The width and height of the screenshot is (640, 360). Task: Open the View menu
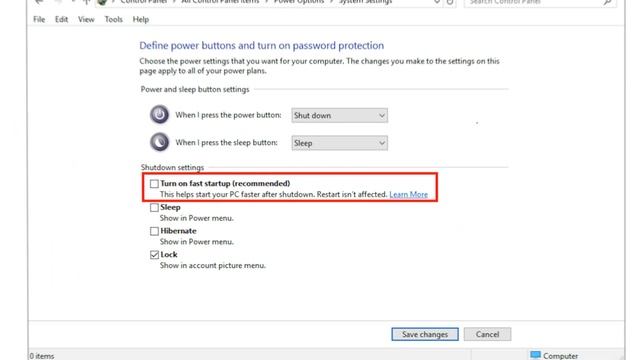[86, 19]
